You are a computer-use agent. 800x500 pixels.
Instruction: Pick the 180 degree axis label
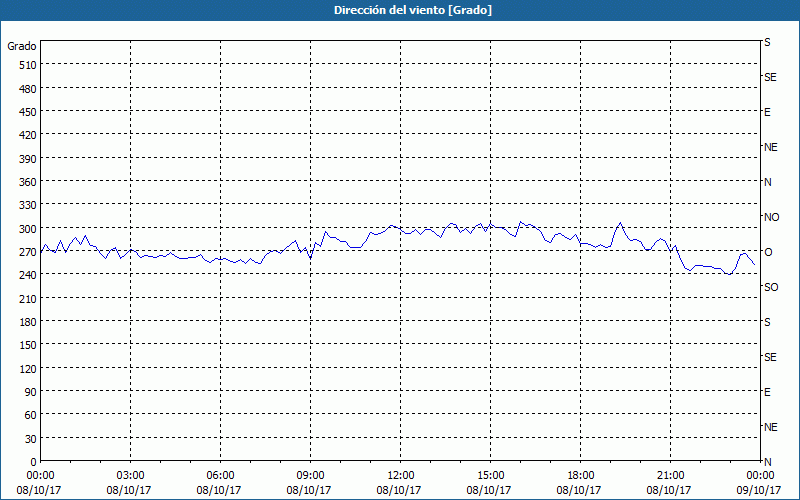[28, 322]
